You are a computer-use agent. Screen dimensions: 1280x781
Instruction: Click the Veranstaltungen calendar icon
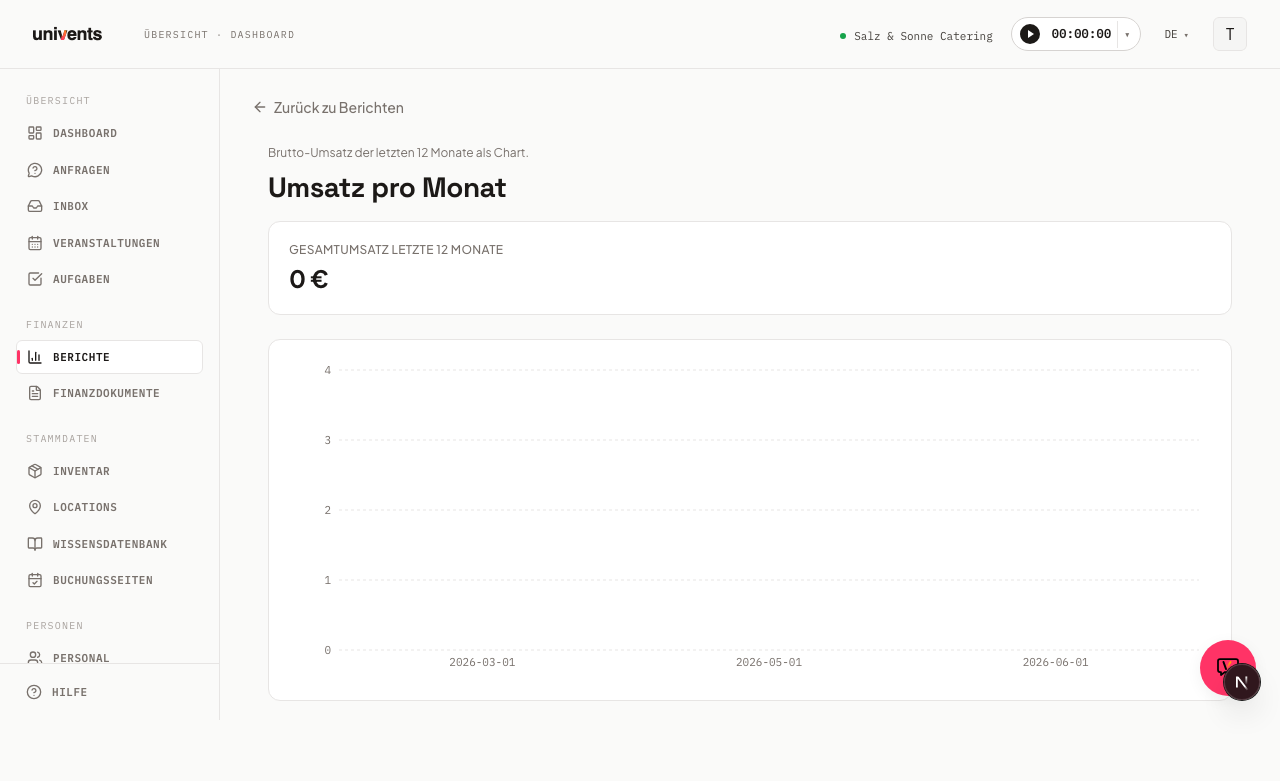coord(35,243)
